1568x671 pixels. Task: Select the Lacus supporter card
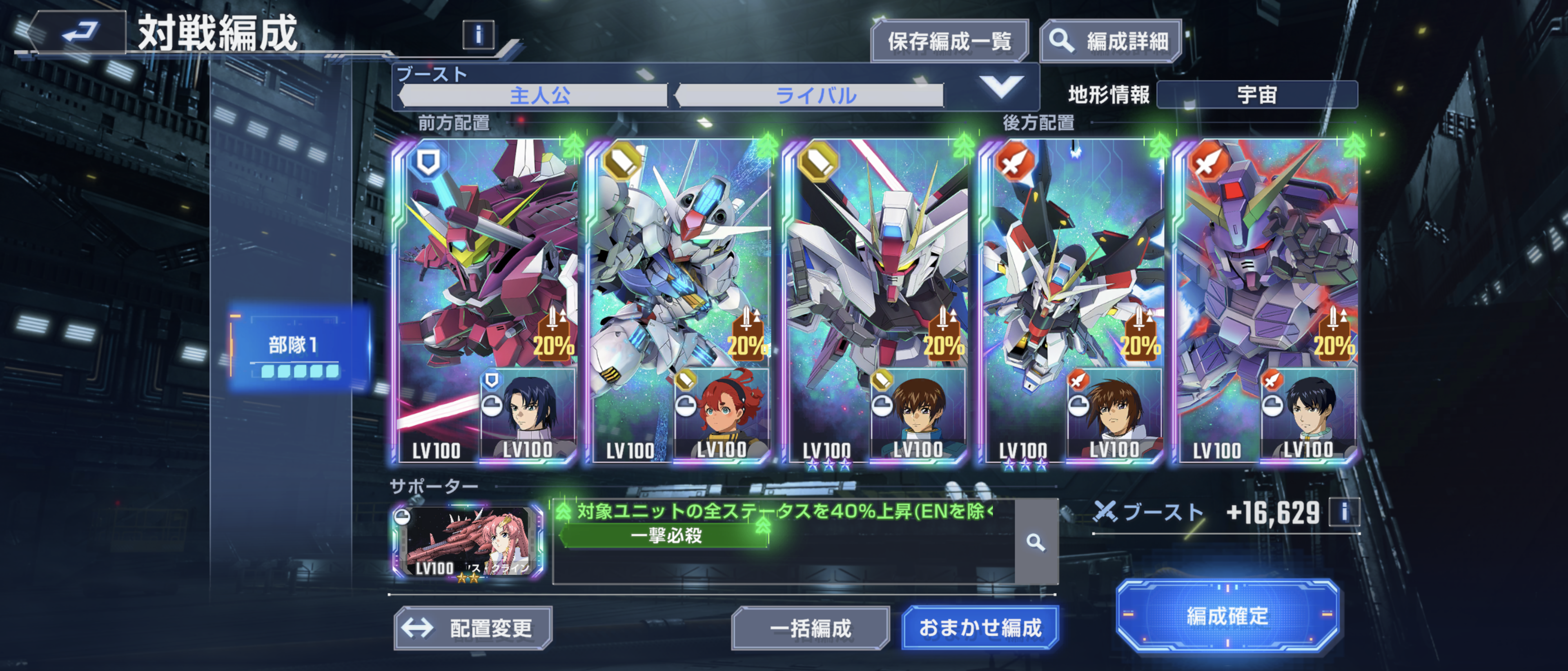(x=468, y=542)
